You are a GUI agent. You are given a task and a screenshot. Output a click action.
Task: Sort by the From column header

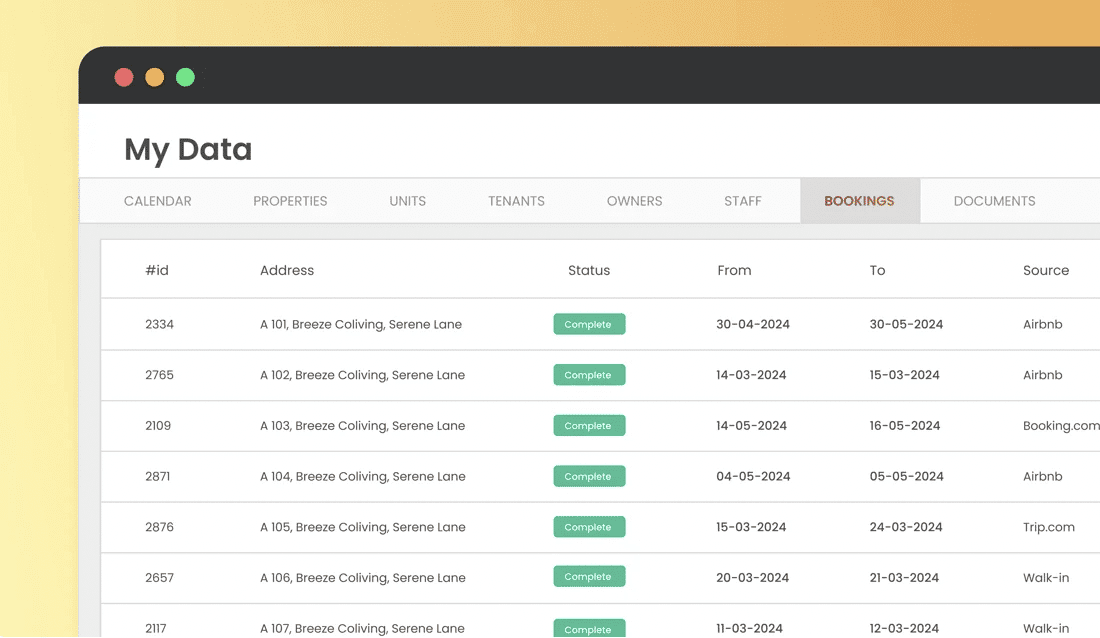[x=734, y=270]
